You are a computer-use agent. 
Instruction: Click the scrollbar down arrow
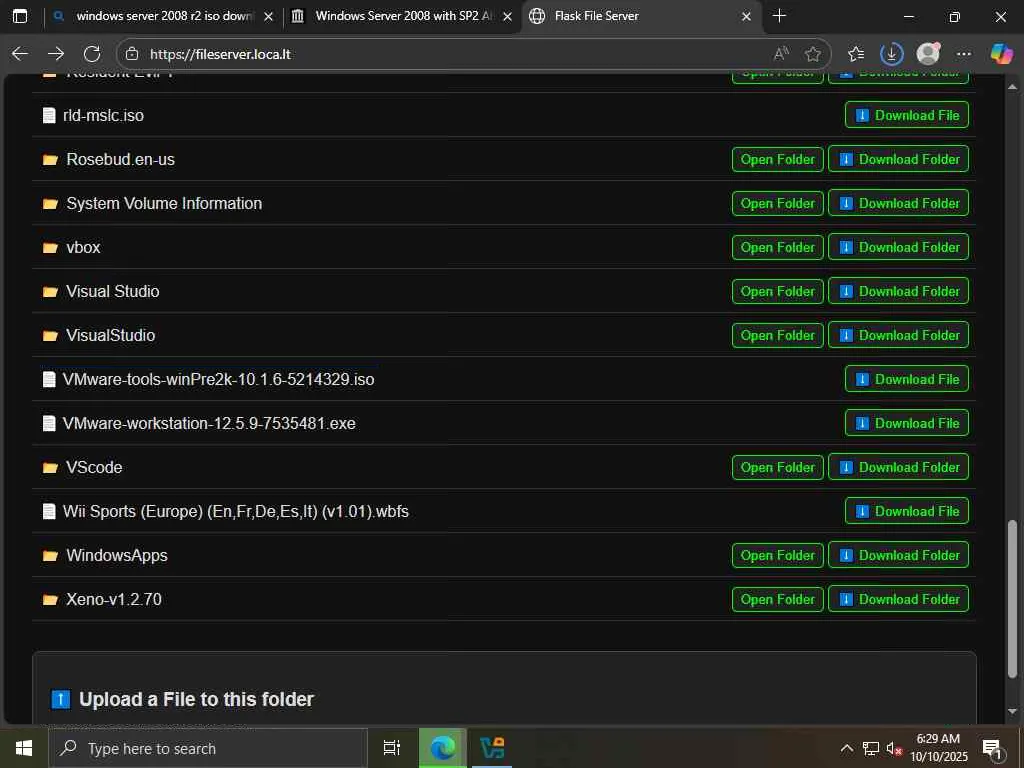click(x=1012, y=711)
